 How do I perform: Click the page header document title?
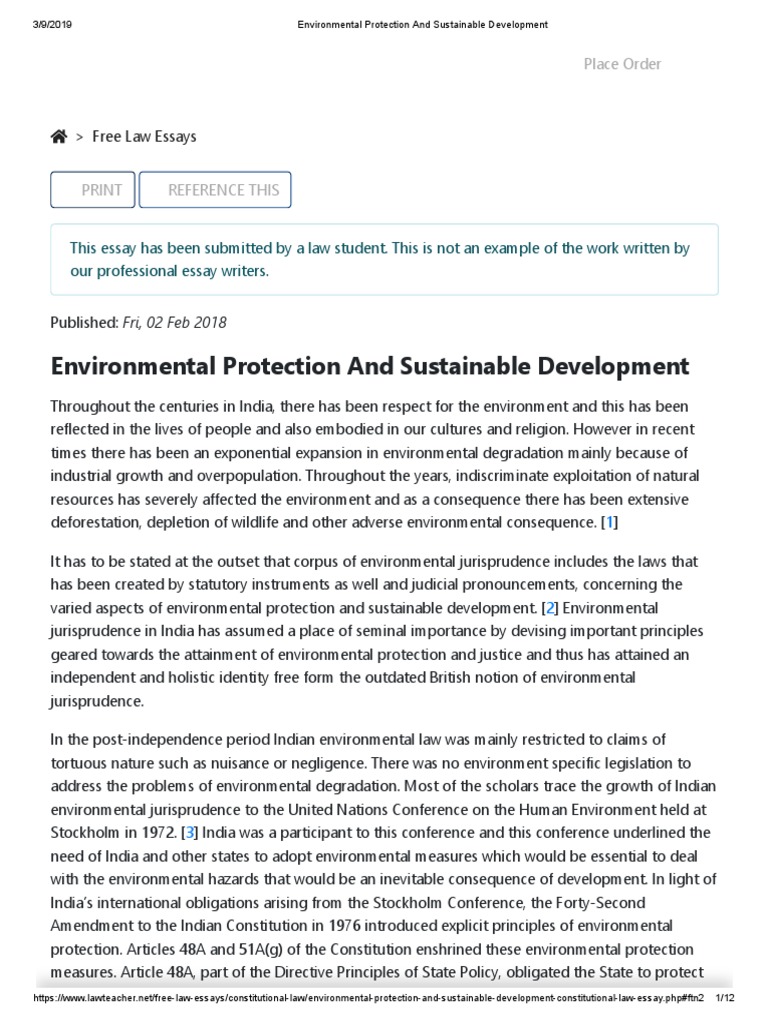pyautogui.click(x=422, y=24)
